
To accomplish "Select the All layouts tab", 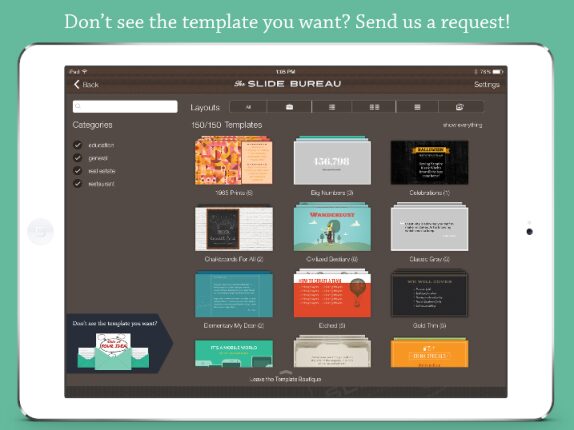I will coord(248,107).
